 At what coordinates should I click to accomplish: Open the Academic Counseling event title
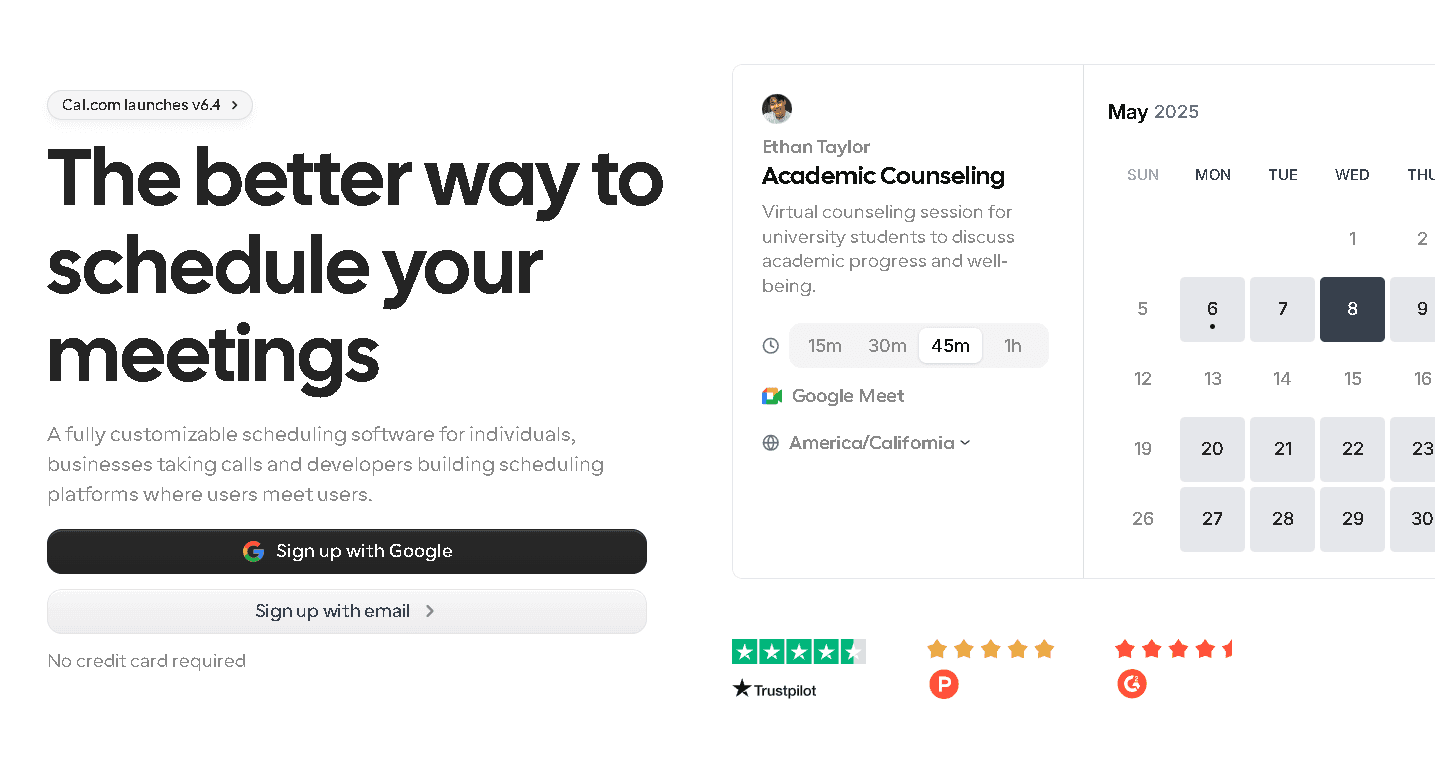click(883, 176)
